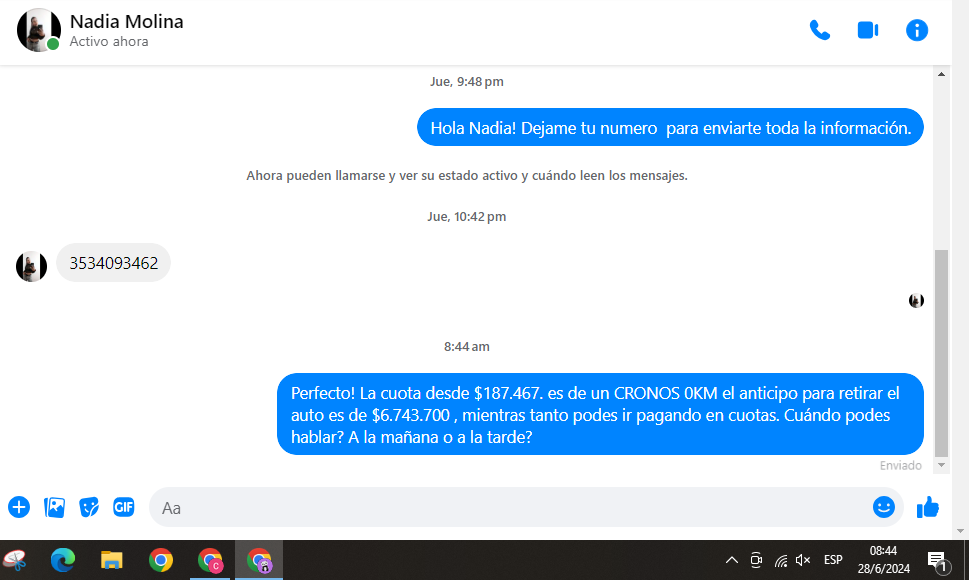This screenshot has width=969, height=580.
Task: Click the chat scrollbar thumb
Action: [x=941, y=353]
